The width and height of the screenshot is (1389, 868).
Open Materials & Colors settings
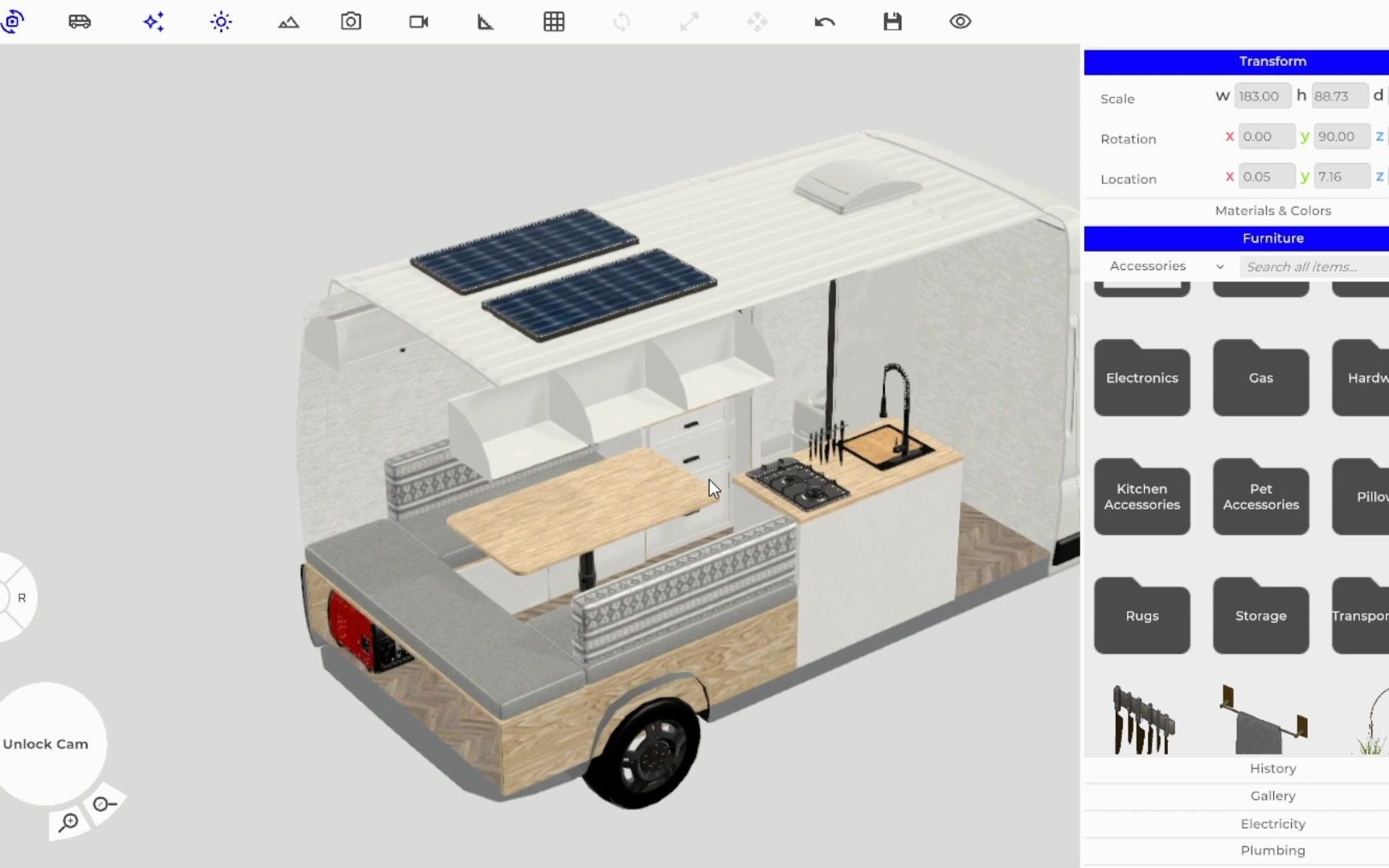tap(1272, 211)
